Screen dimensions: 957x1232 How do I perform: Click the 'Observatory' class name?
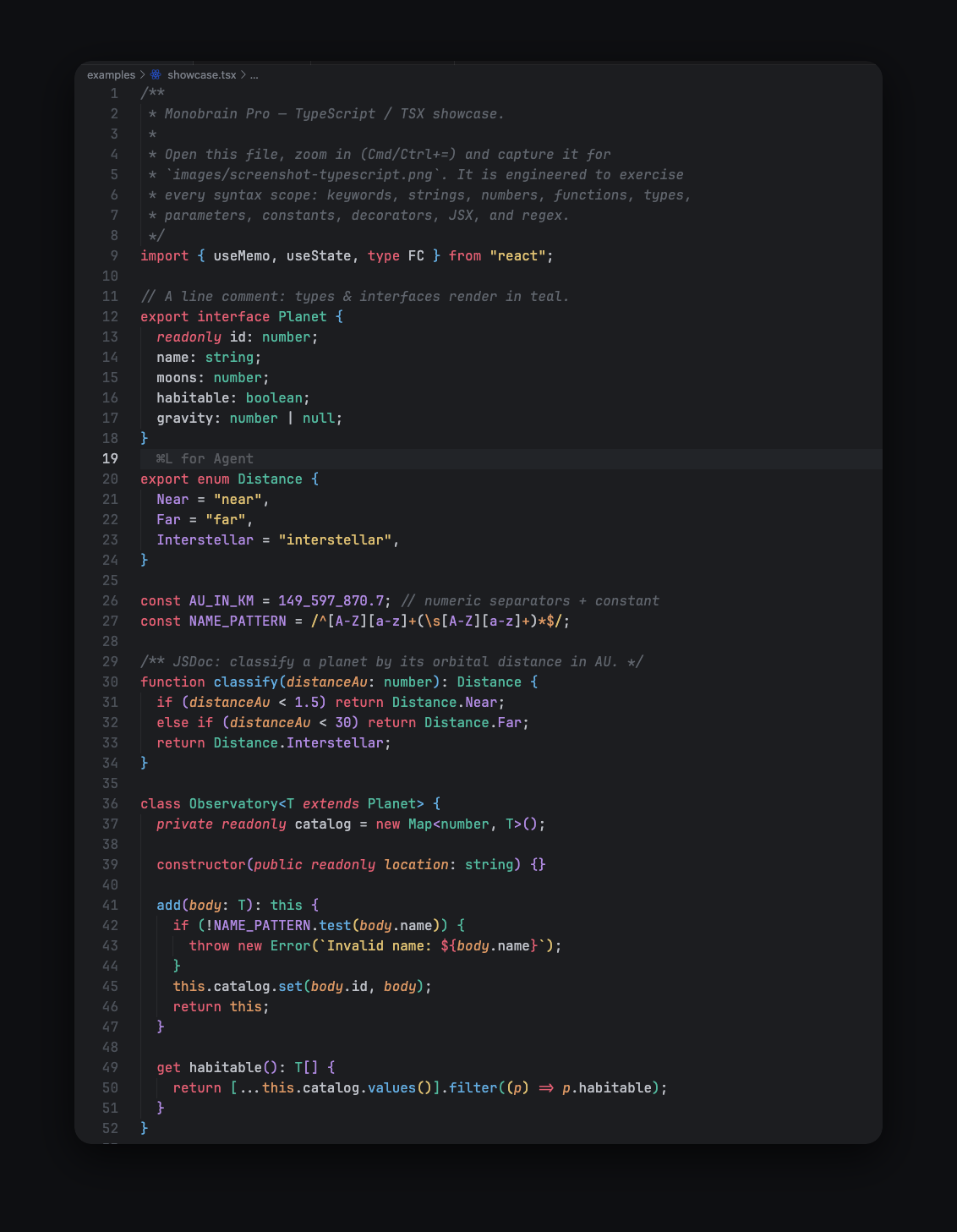(x=233, y=803)
